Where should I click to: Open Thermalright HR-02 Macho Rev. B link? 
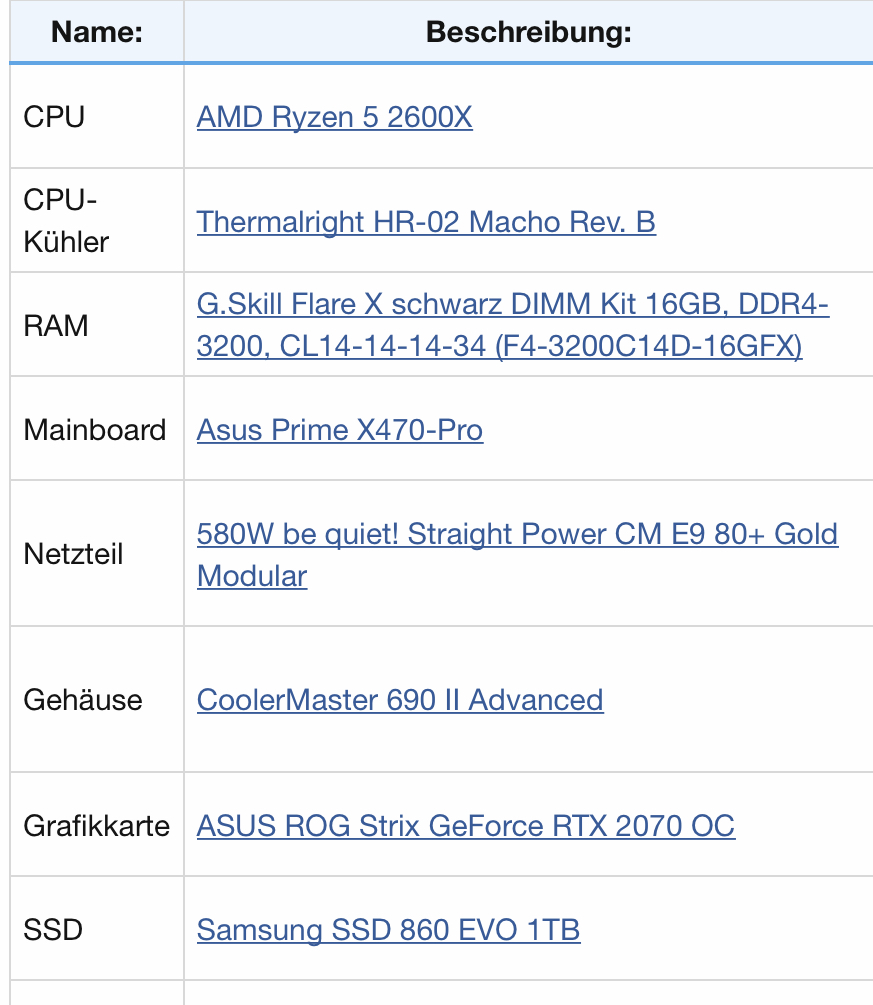click(x=426, y=222)
